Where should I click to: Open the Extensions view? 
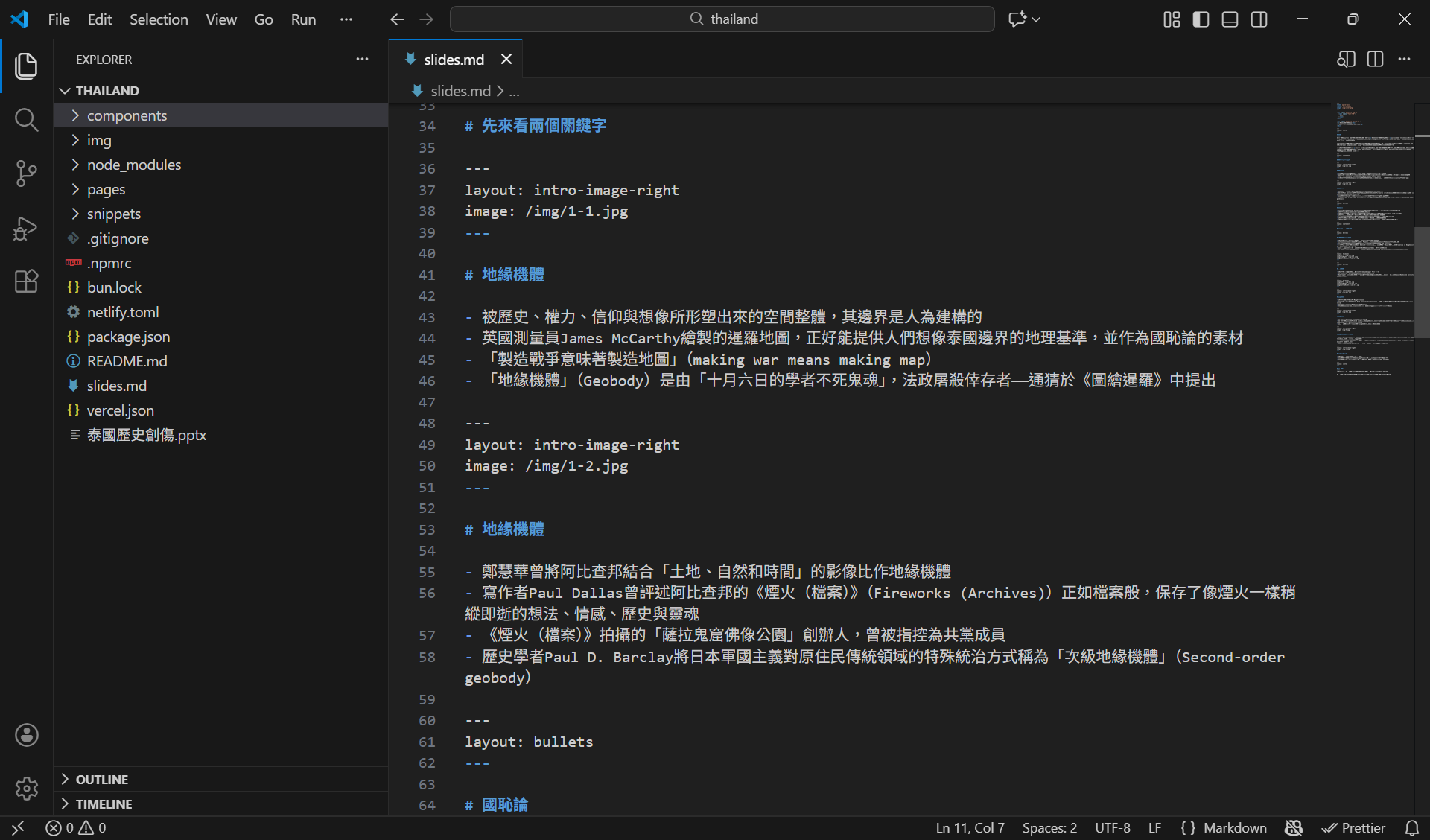26,281
